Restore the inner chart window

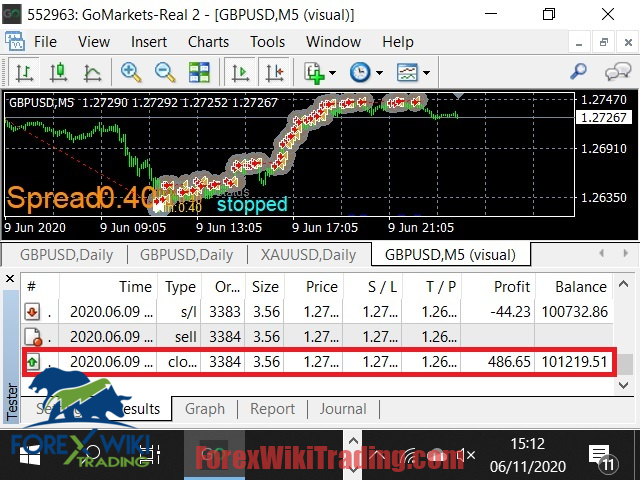[603, 42]
